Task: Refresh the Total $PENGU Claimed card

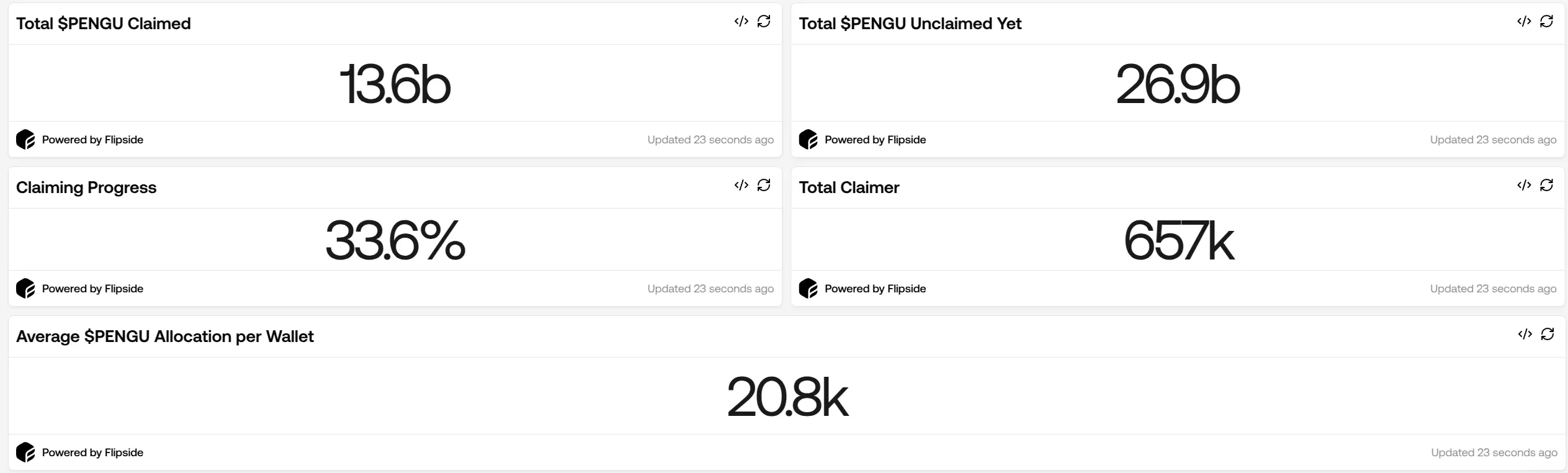Action: tap(764, 22)
